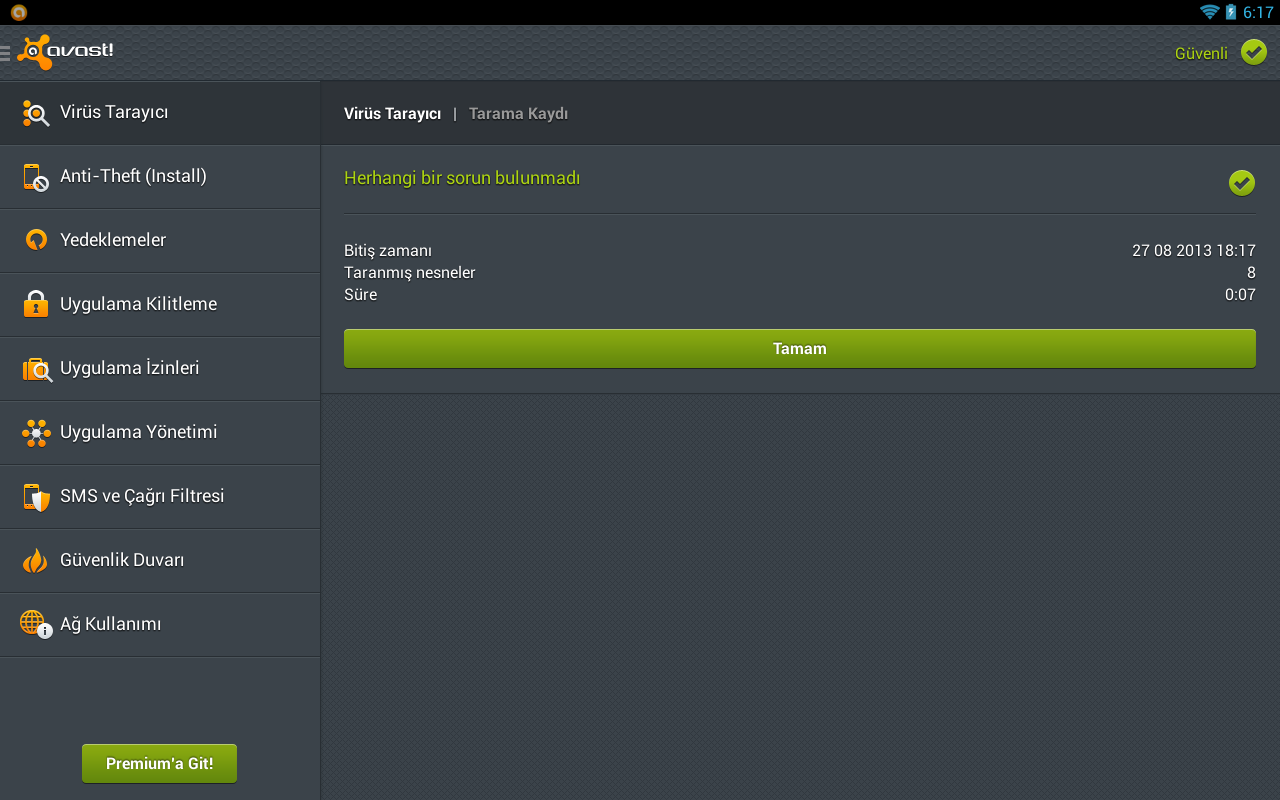
Task: Open SMS ve Çağrı Filtresi
Action: point(160,497)
